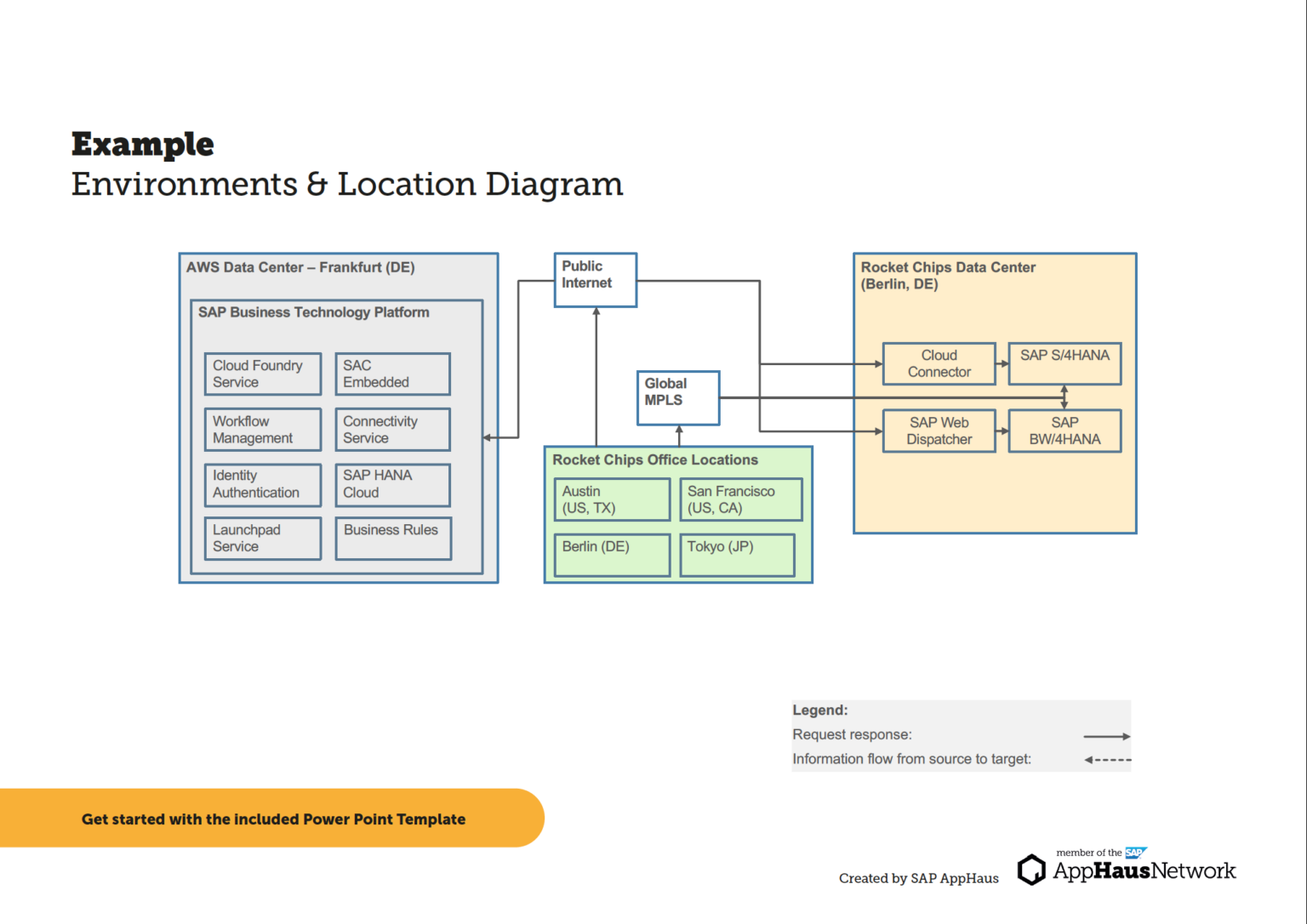The width and height of the screenshot is (1307, 924).
Task: Click the SAP S/4HANA component
Action: (1064, 363)
